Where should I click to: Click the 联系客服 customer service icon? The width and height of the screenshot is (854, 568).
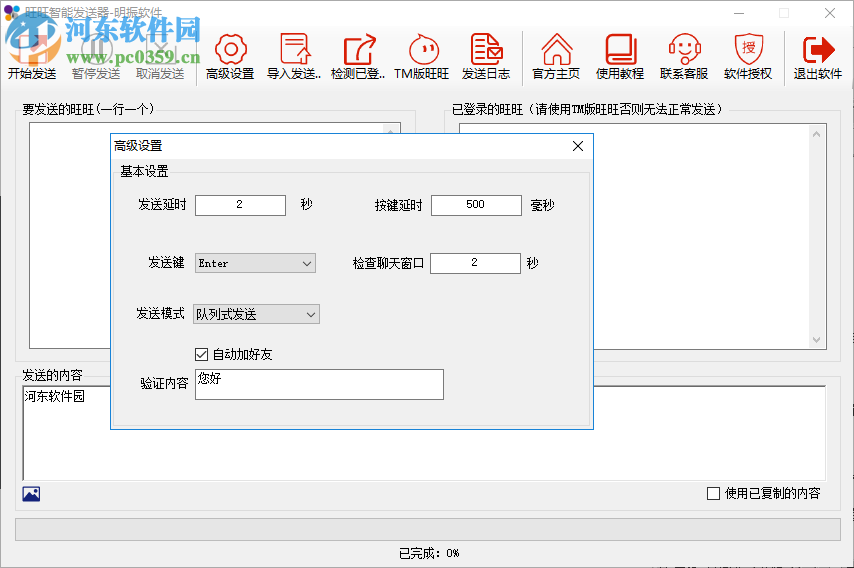tap(684, 49)
